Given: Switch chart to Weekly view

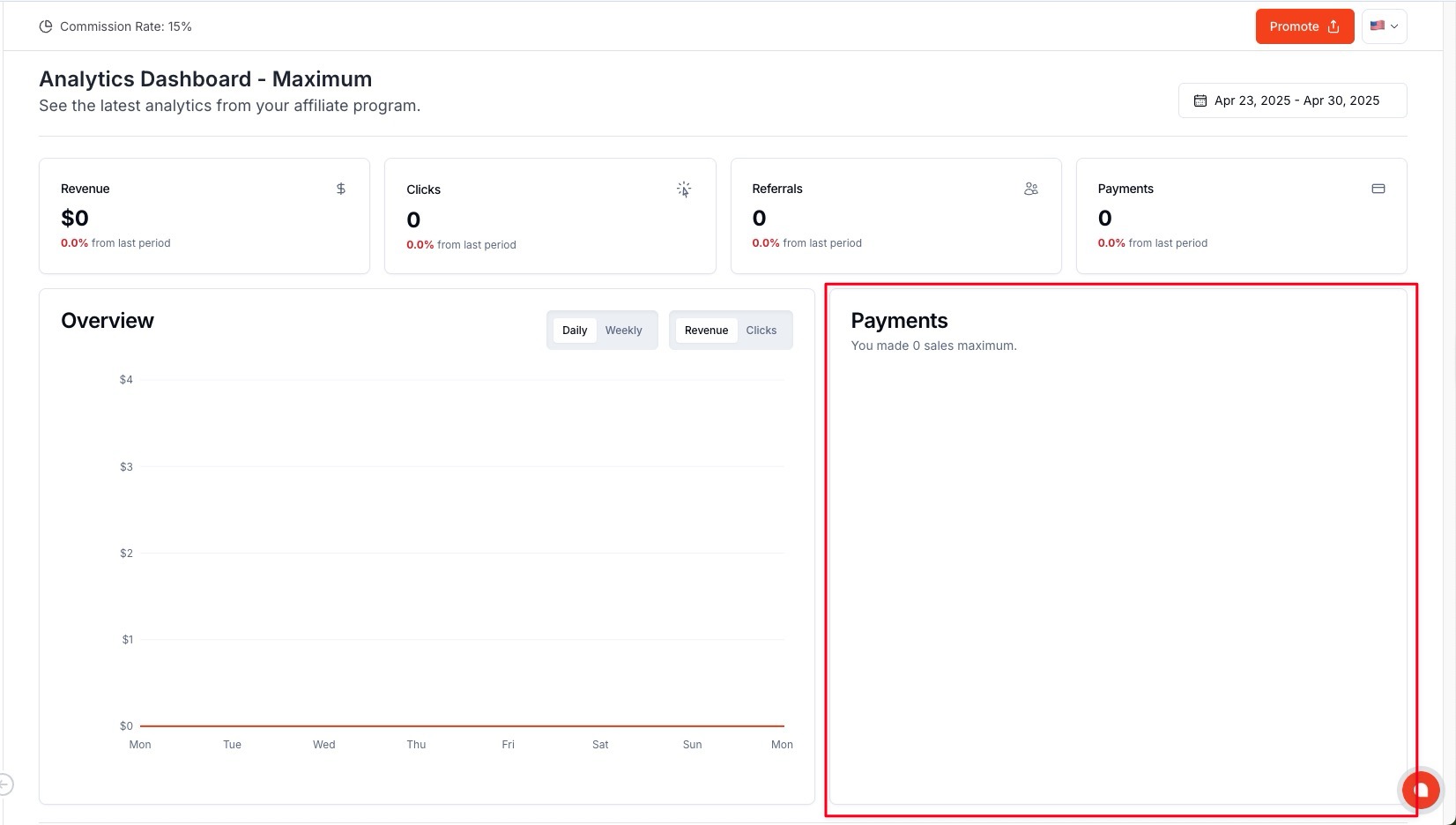Looking at the screenshot, I should click(623, 331).
